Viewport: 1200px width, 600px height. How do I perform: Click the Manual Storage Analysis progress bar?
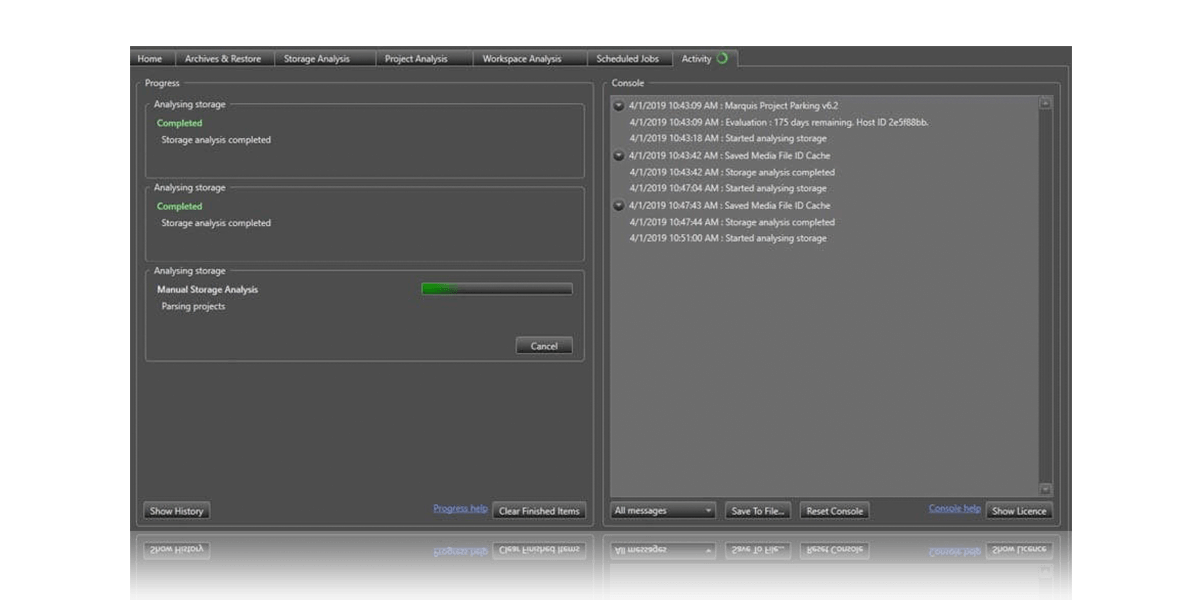[497, 289]
